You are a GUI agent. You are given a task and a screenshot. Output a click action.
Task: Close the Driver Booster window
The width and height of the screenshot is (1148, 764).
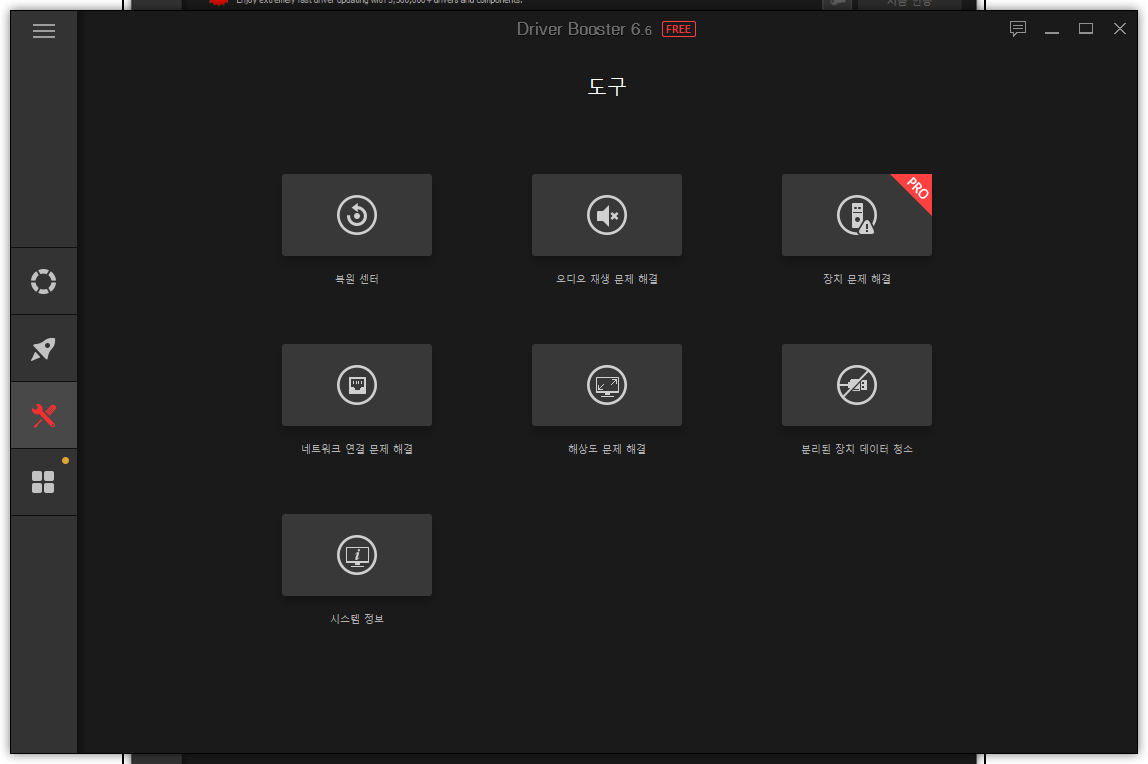[x=1119, y=29]
